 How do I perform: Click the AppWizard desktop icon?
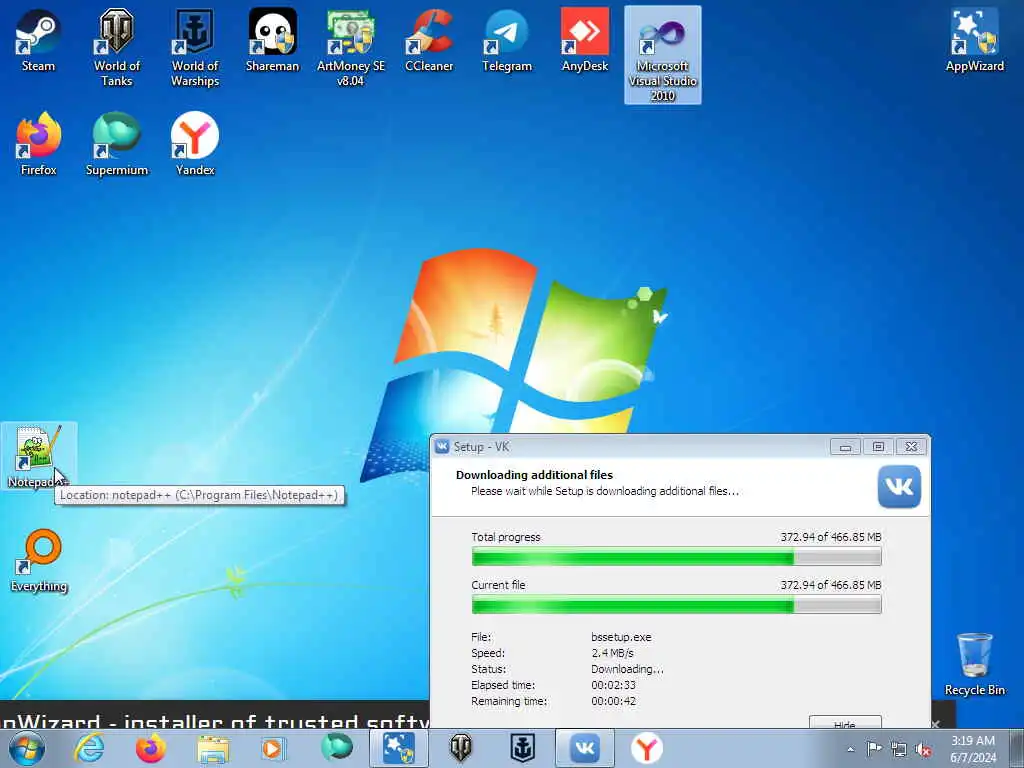(974, 40)
